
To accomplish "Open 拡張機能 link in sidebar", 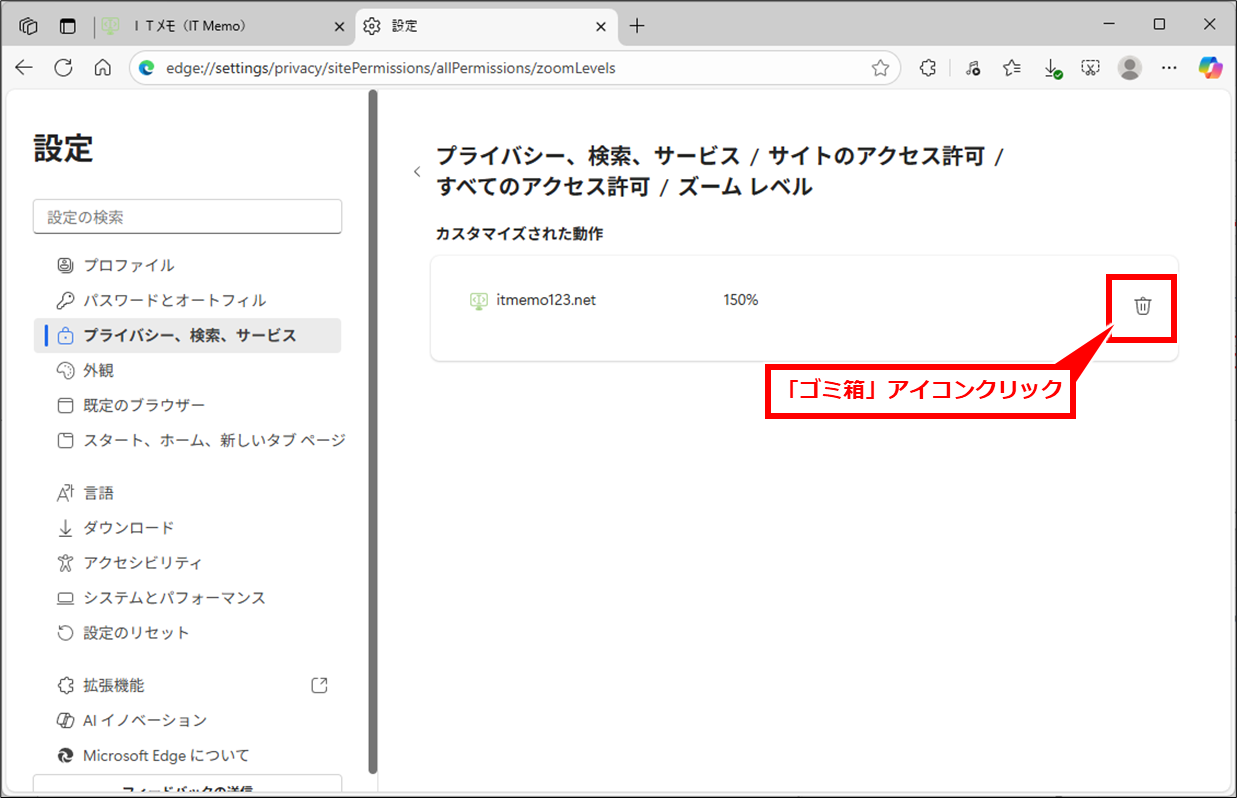I will point(113,685).
